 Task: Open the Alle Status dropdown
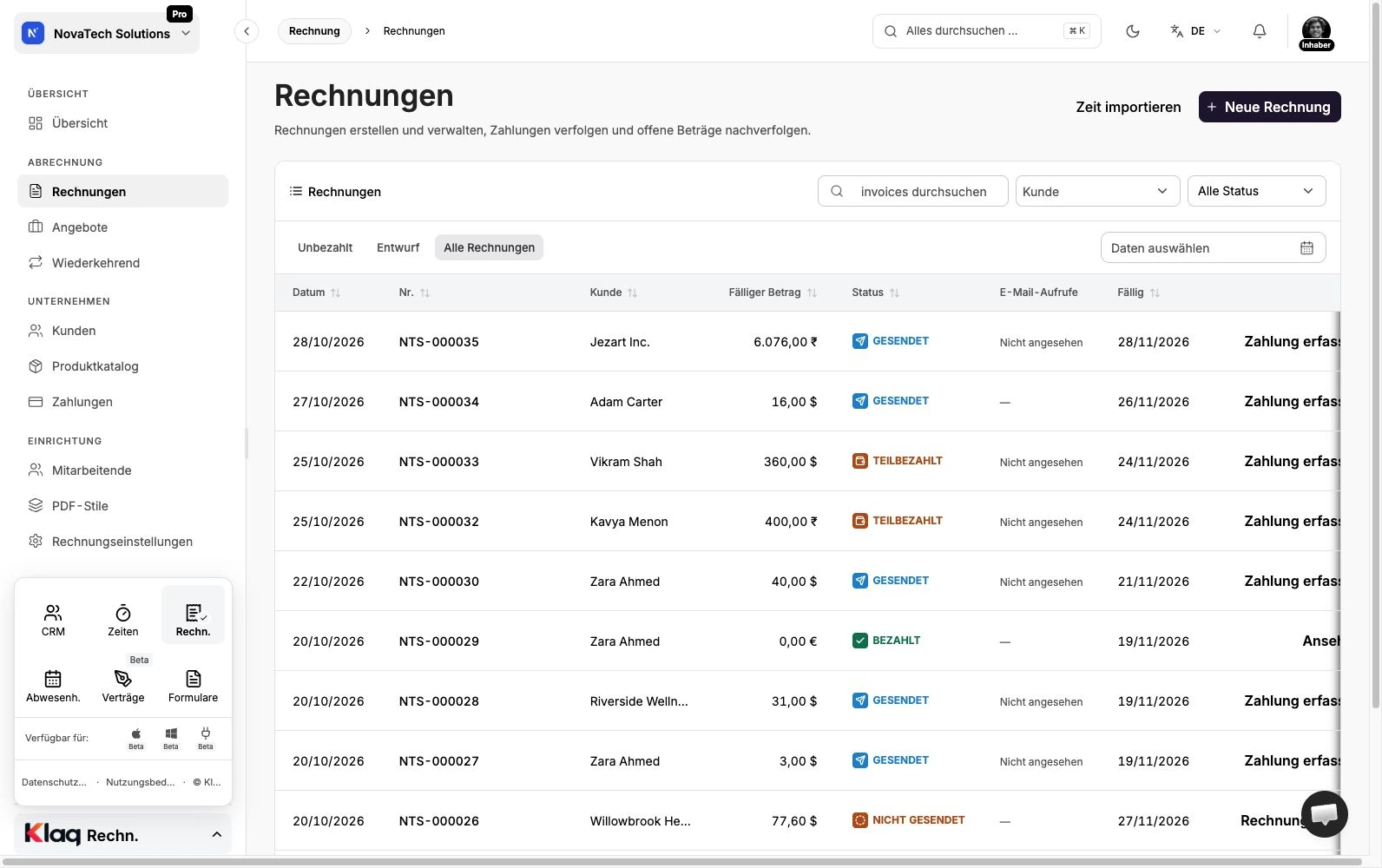[x=1256, y=191]
